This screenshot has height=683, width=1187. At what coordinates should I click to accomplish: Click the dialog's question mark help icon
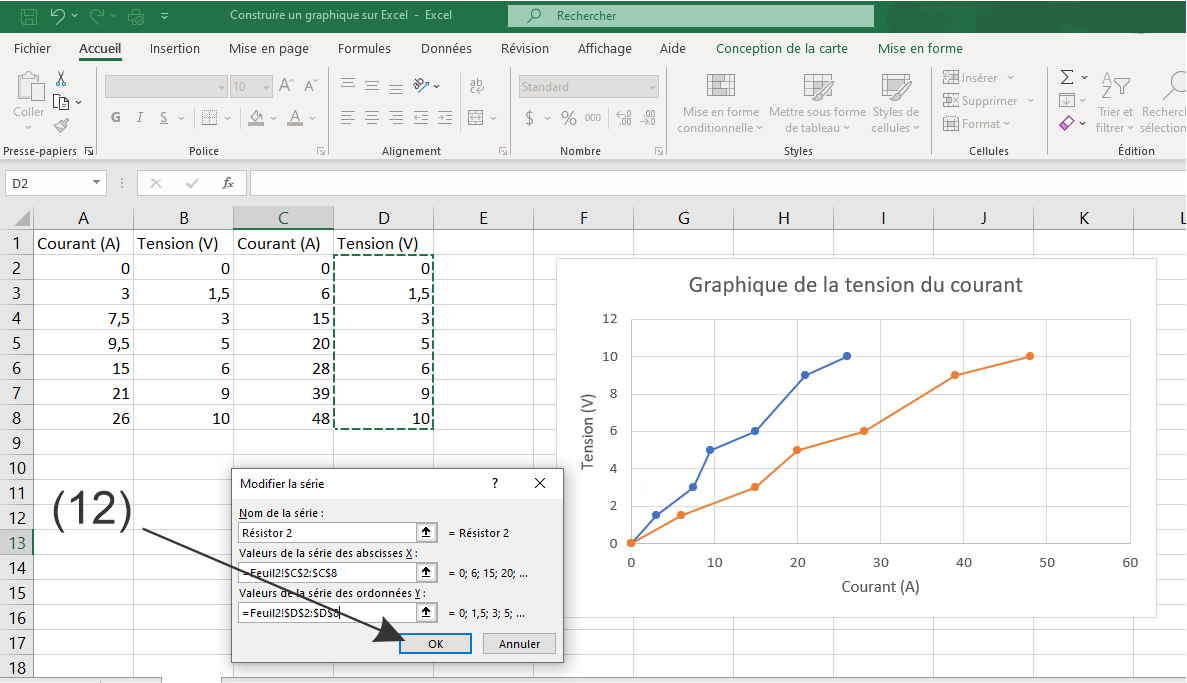tap(494, 483)
